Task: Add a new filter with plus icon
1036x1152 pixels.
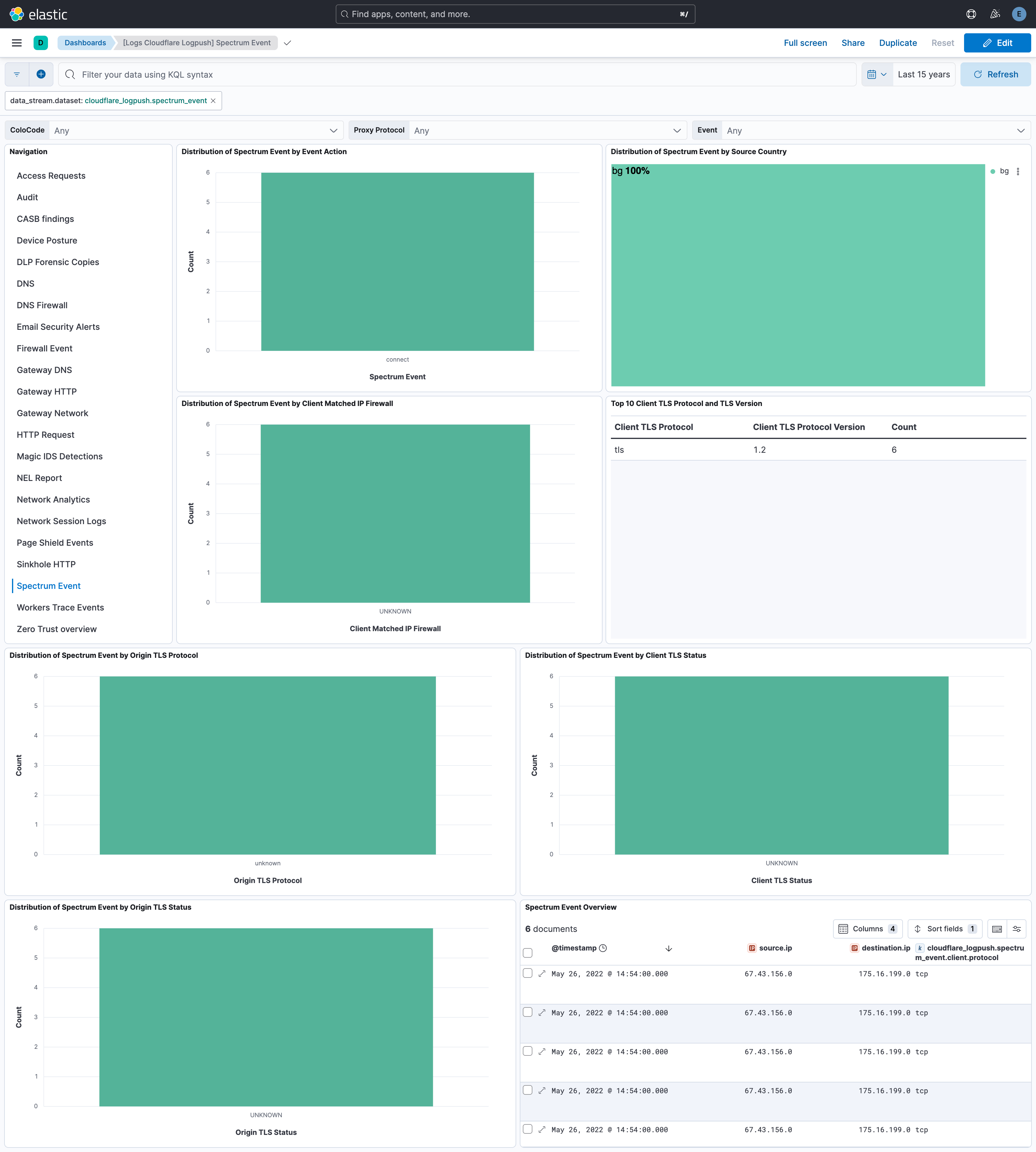Action: point(41,74)
